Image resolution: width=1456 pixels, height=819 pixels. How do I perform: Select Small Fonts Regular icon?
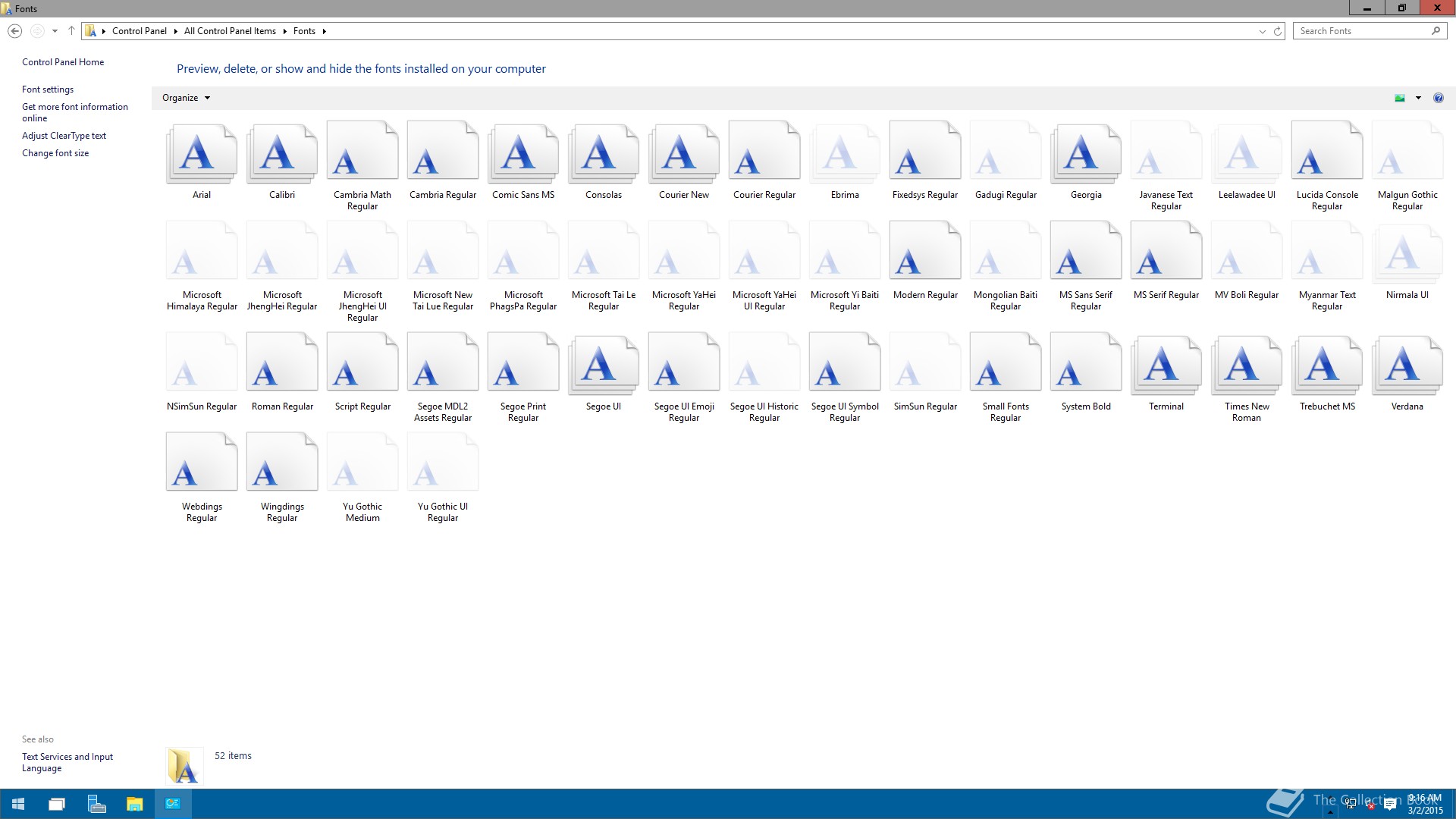click(1006, 362)
